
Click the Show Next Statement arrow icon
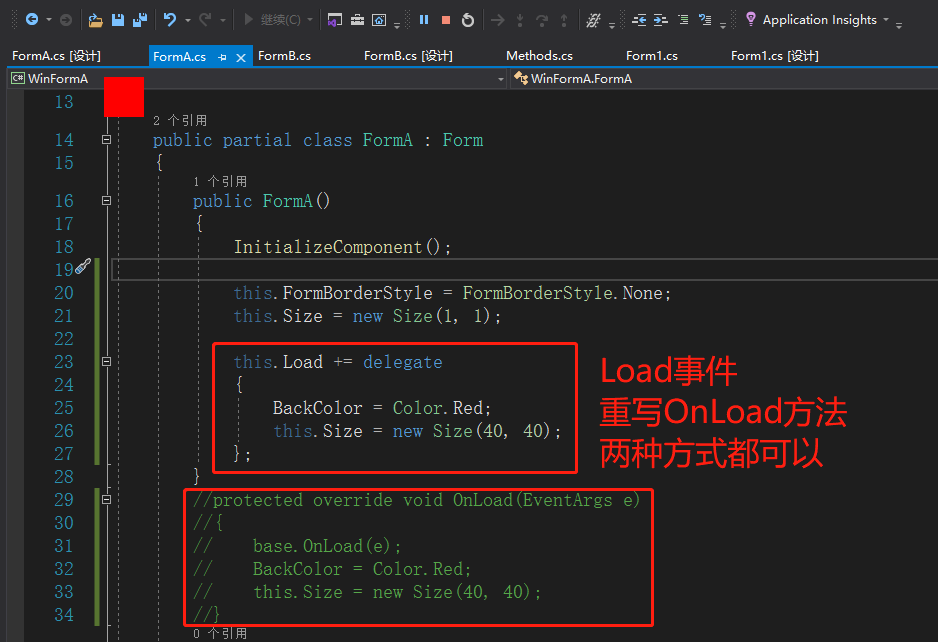point(497,20)
